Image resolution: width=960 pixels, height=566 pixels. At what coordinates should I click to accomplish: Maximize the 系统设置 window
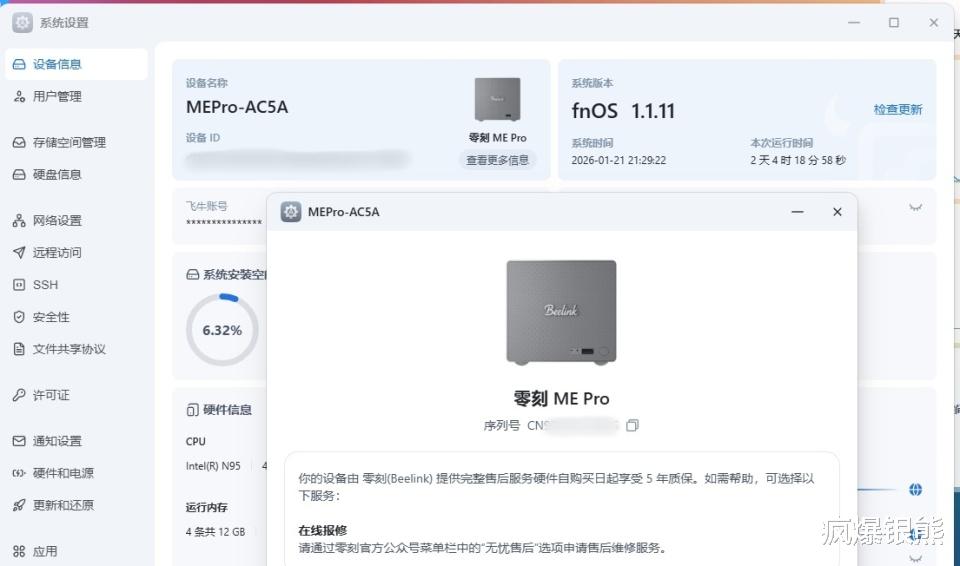[x=894, y=23]
